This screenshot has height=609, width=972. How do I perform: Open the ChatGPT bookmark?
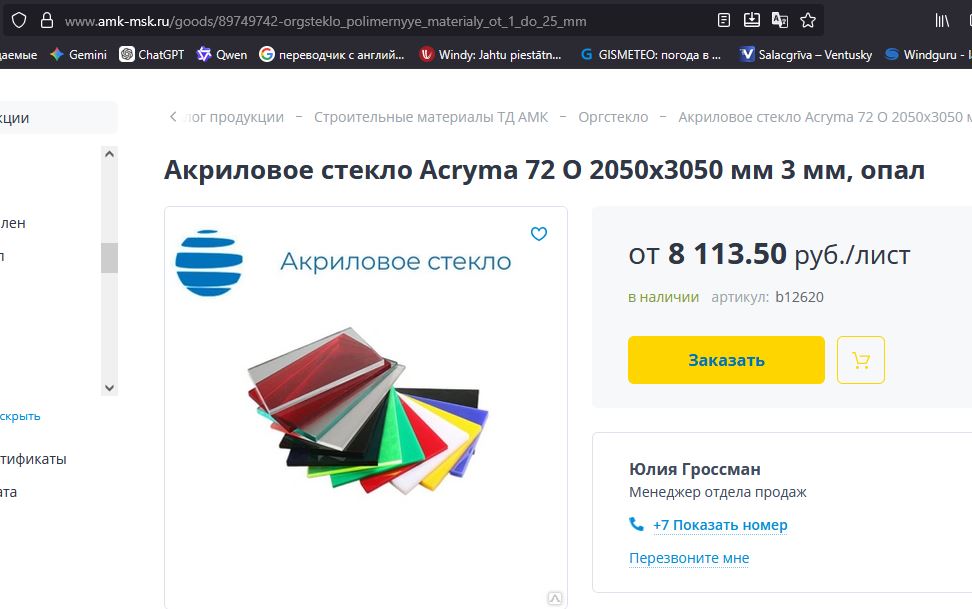[152, 55]
